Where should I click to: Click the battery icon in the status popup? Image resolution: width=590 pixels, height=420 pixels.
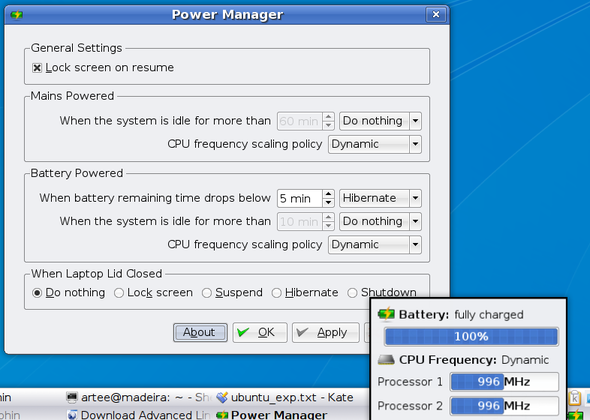[386, 313]
